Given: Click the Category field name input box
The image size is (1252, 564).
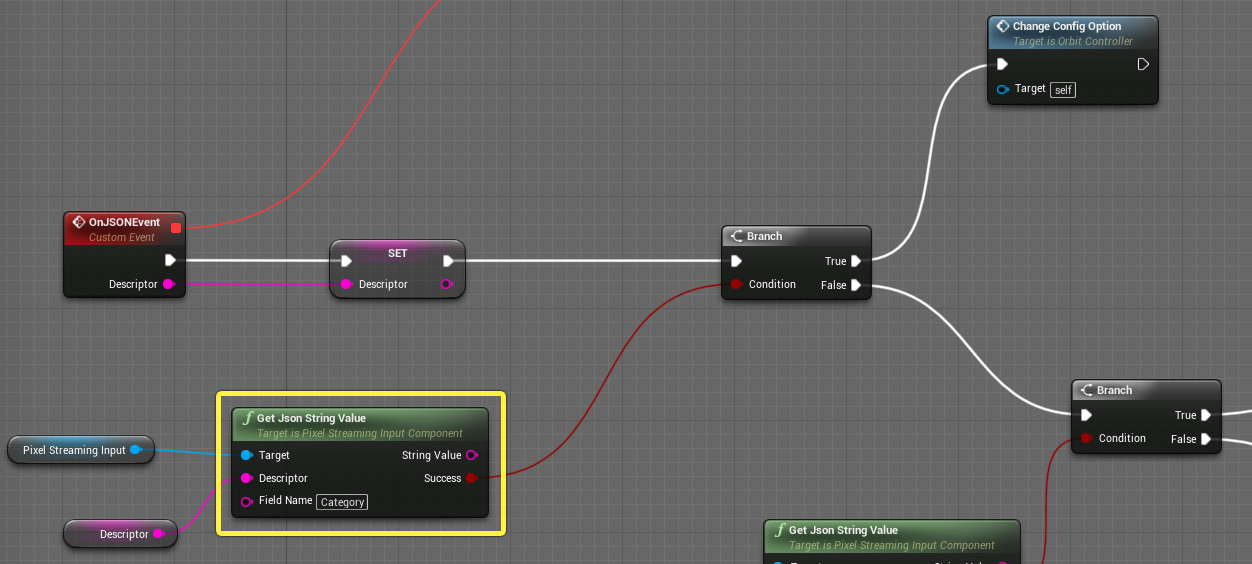Looking at the screenshot, I should coord(342,502).
